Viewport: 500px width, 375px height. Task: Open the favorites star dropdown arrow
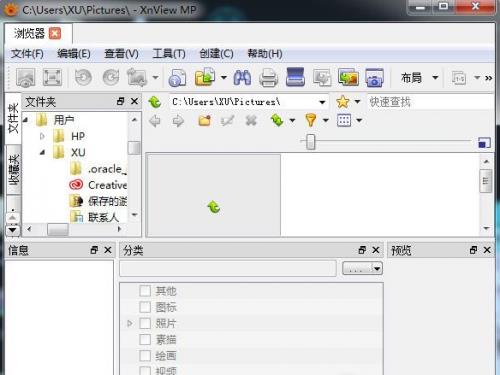click(357, 102)
